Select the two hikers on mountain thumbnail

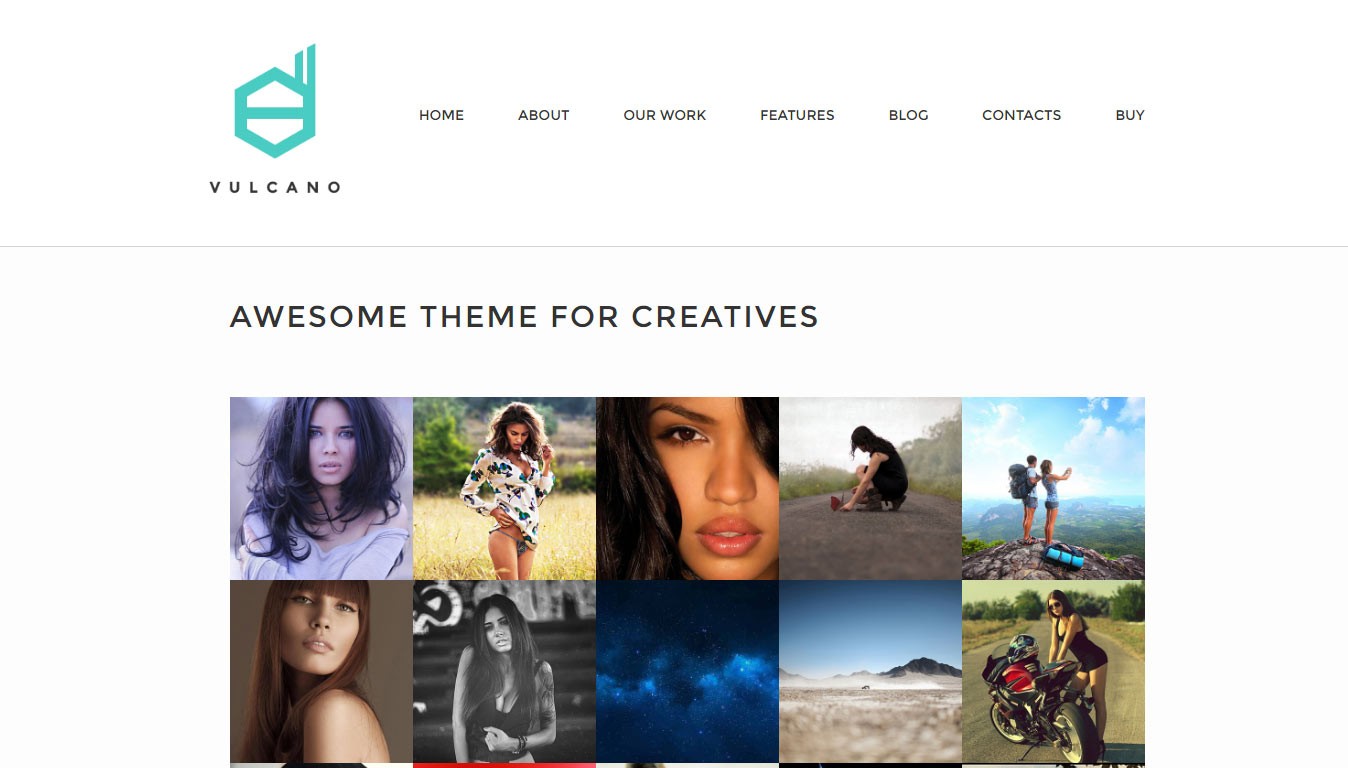[x=1053, y=488]
